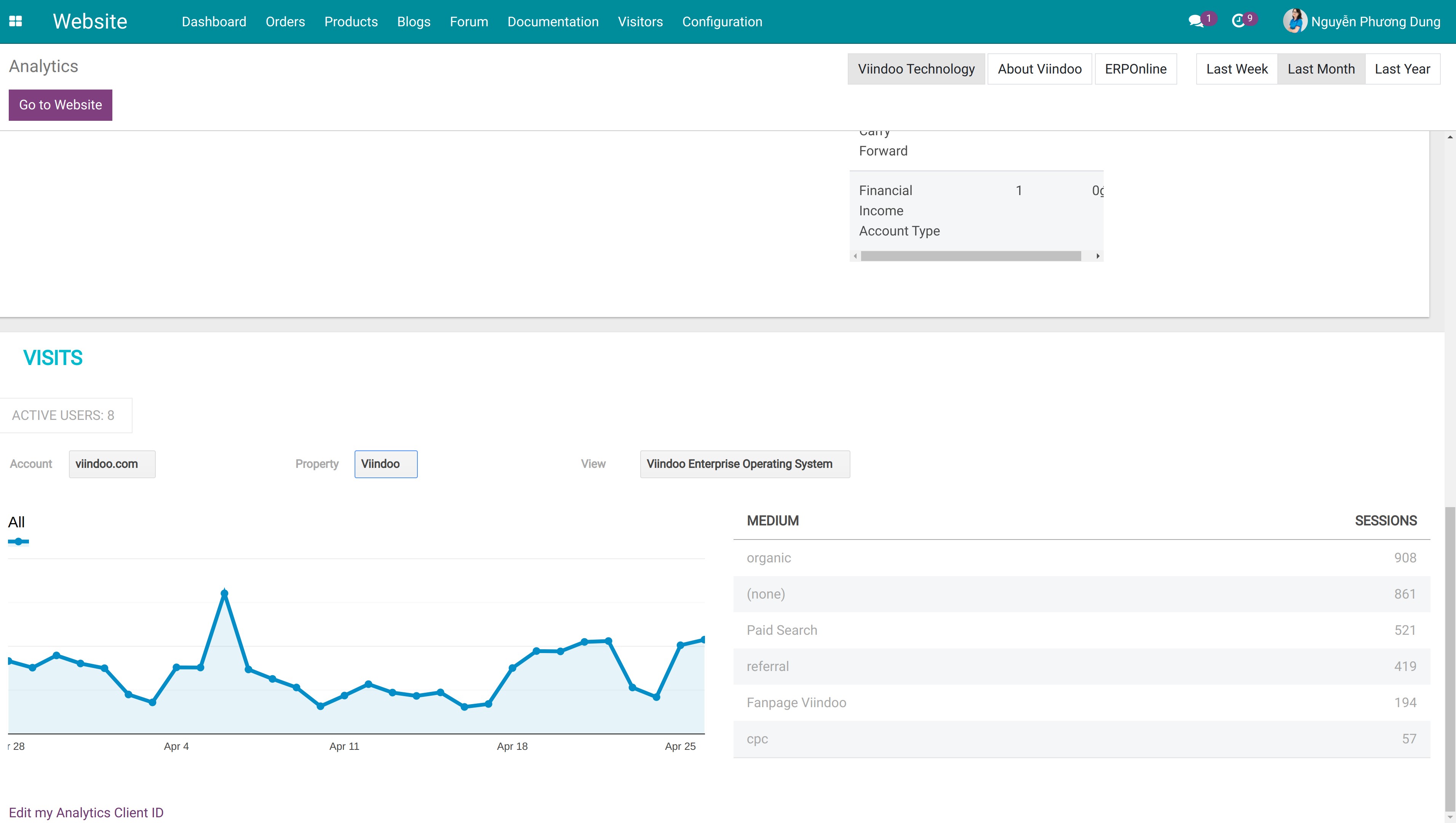Screen dimensions: 1456x823
Task: Open the apps launcher grid icon
Action: click(x=17, y=21)
